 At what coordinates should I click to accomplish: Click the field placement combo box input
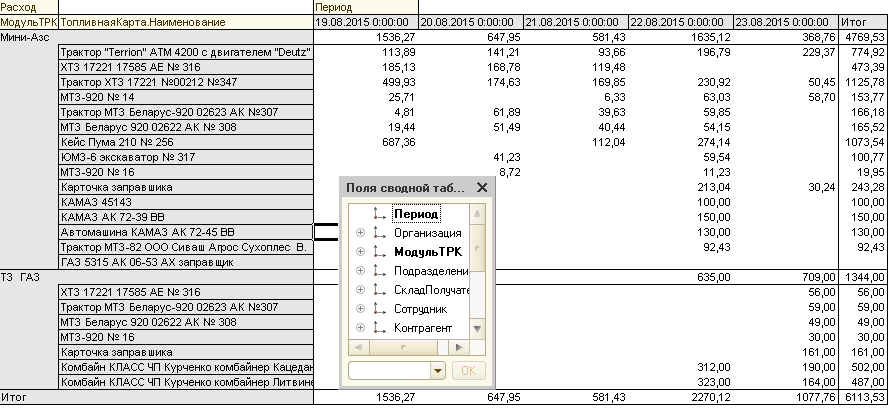(x=387, y=371)
